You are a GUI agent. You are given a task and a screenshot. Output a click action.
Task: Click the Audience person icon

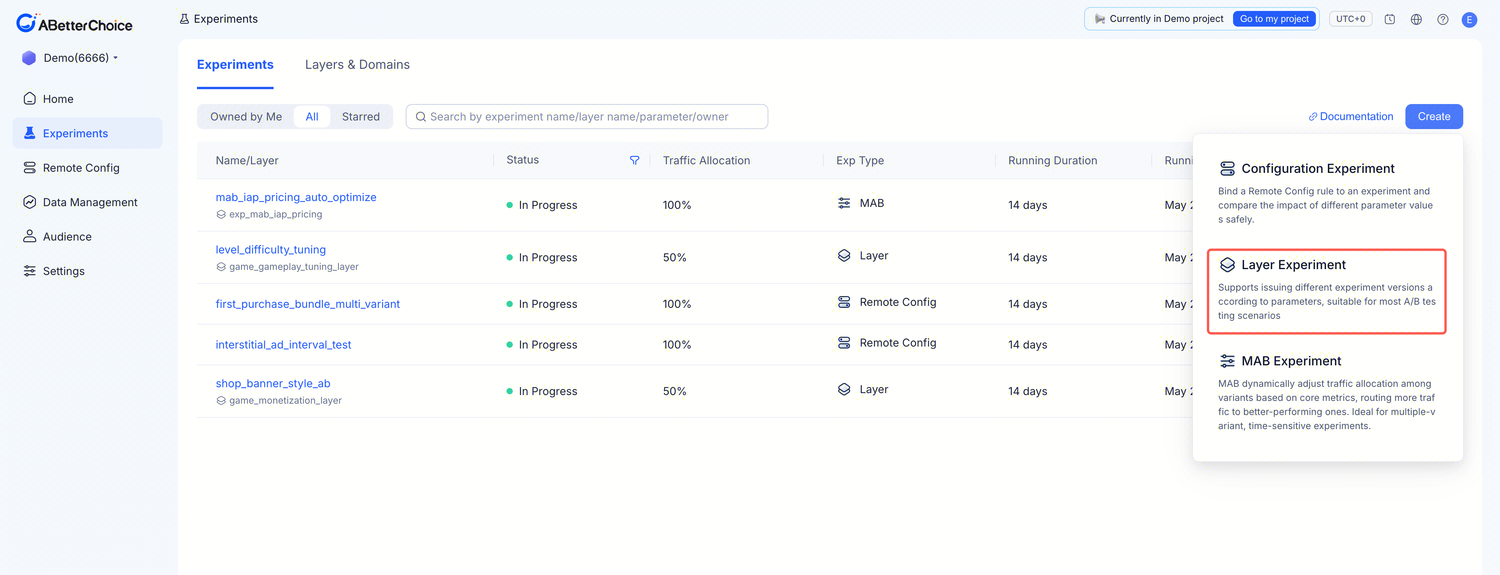coord(30,237)
